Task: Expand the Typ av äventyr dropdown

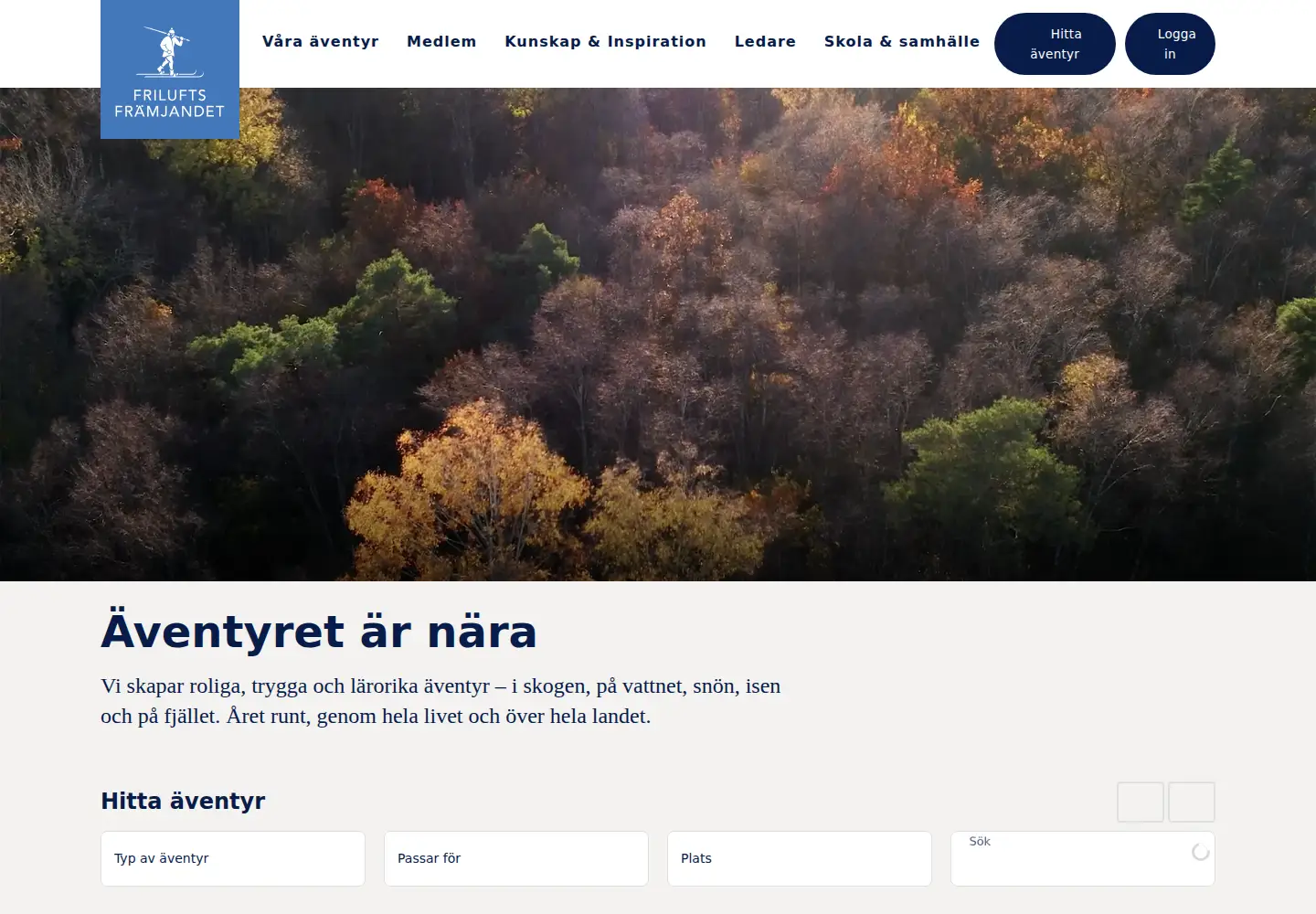Action: pyautogui.click(x=233, y=858)
